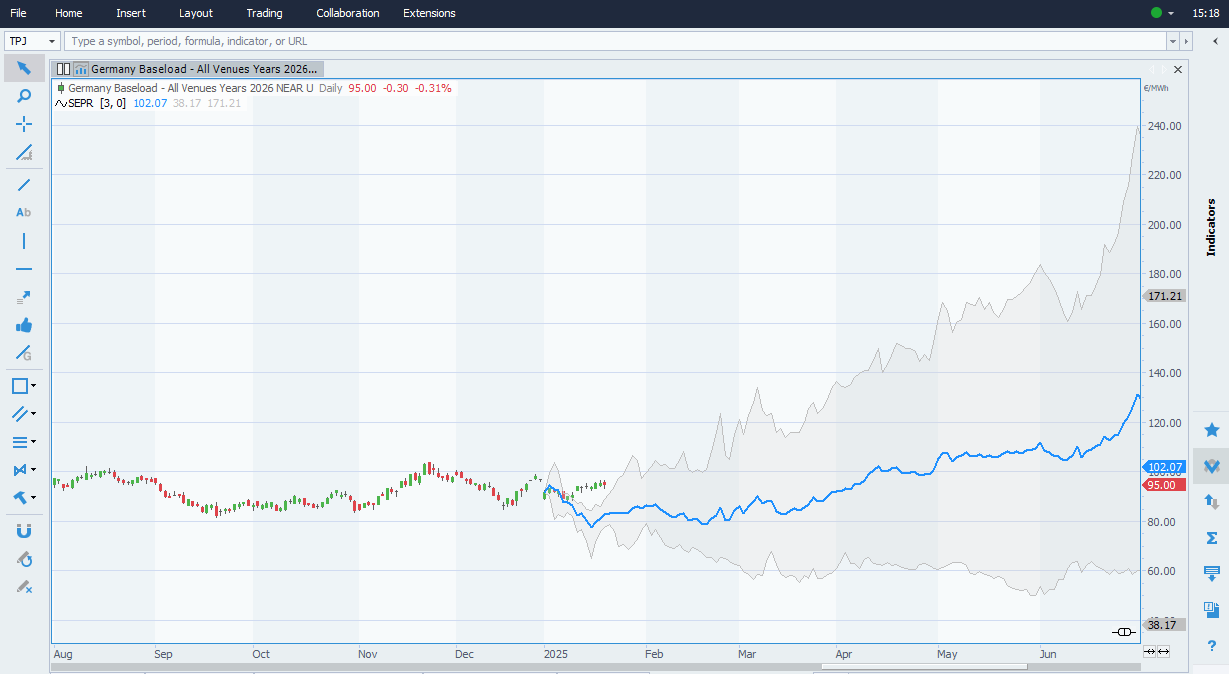Toggle the axis scale slider at bottom right
The image size is (1229, 674).
coord(1123,632)
